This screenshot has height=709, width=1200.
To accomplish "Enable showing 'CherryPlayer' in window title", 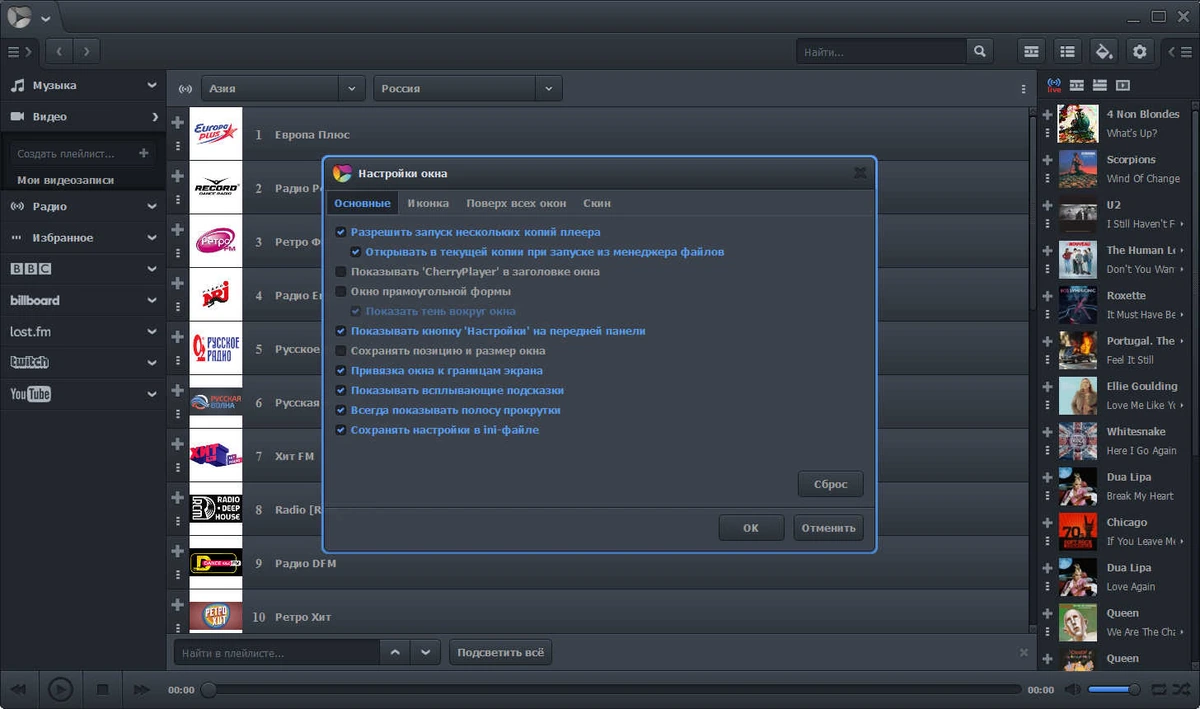I will coord(341,272).
